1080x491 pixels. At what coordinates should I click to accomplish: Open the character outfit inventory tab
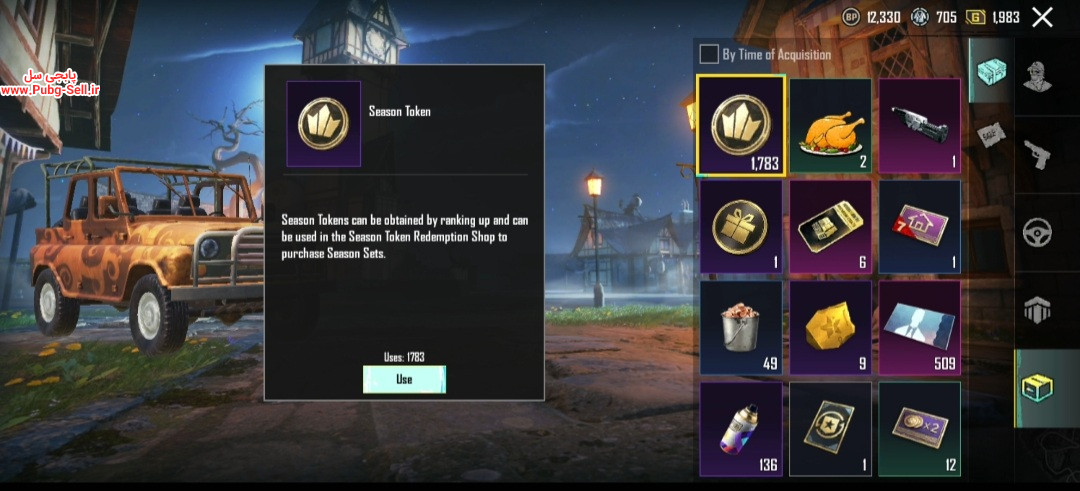(x=1037, y=76)
